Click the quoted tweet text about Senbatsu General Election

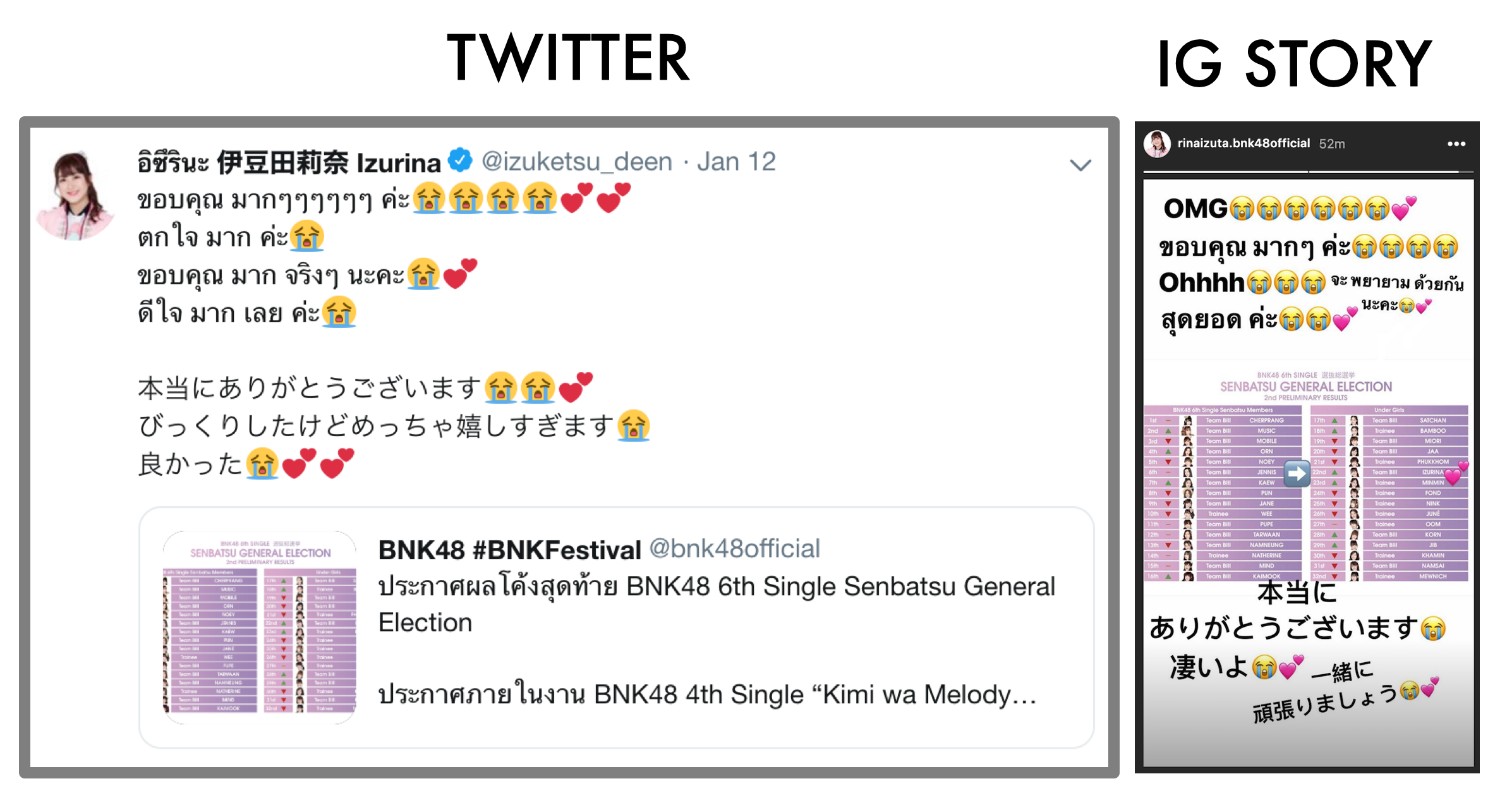tap(717, 604)
